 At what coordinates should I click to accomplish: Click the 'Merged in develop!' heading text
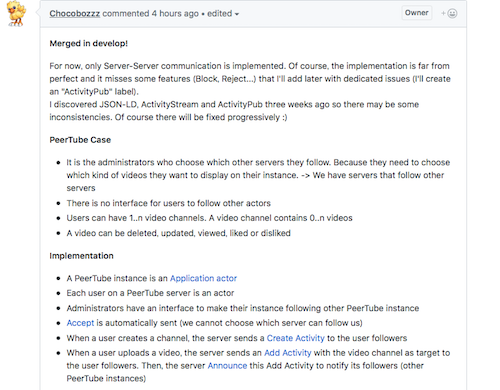89,43
